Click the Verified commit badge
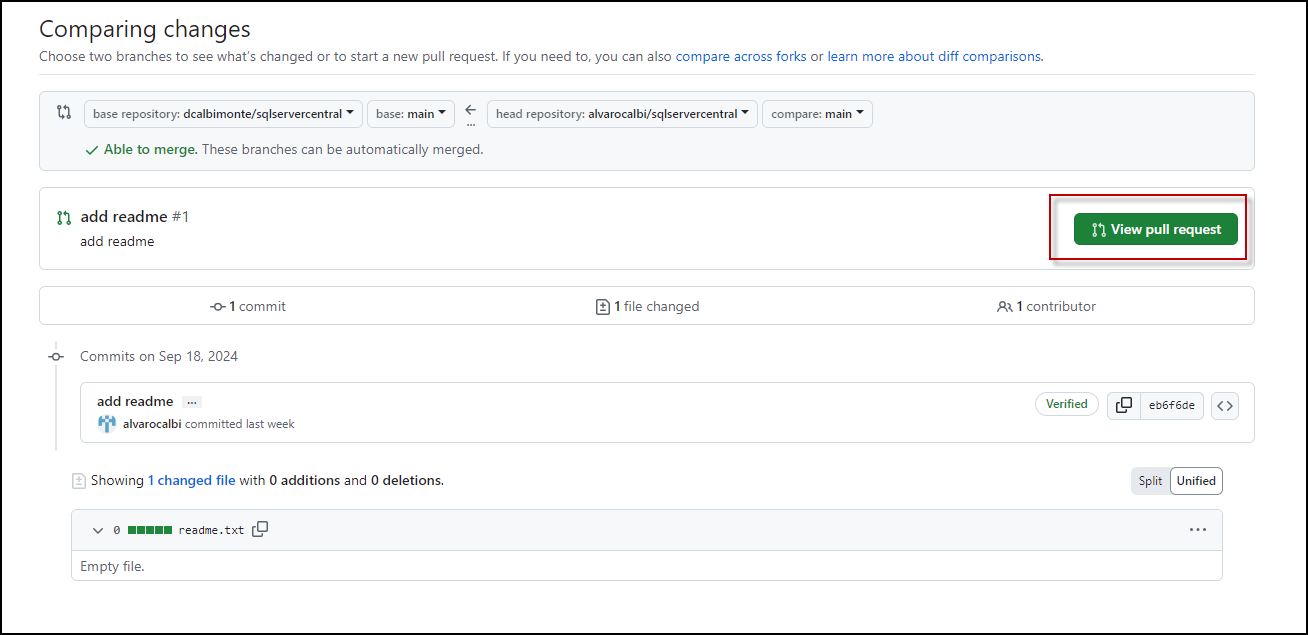The image size is (1308, 635). pyautogui.click(x=1066, y=404)
